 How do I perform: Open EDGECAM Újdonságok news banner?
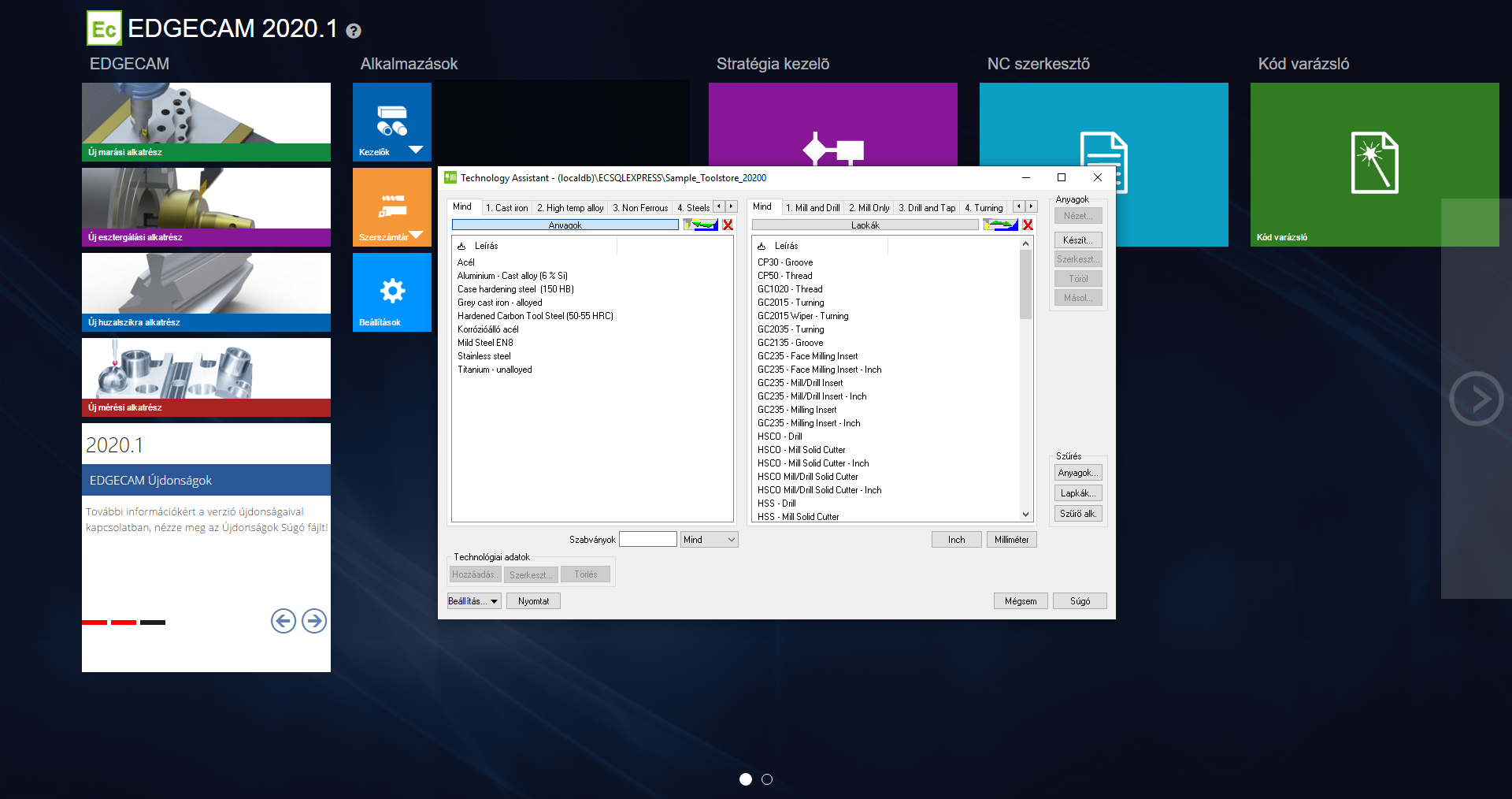pyautogui.click(x=206, y=480)
